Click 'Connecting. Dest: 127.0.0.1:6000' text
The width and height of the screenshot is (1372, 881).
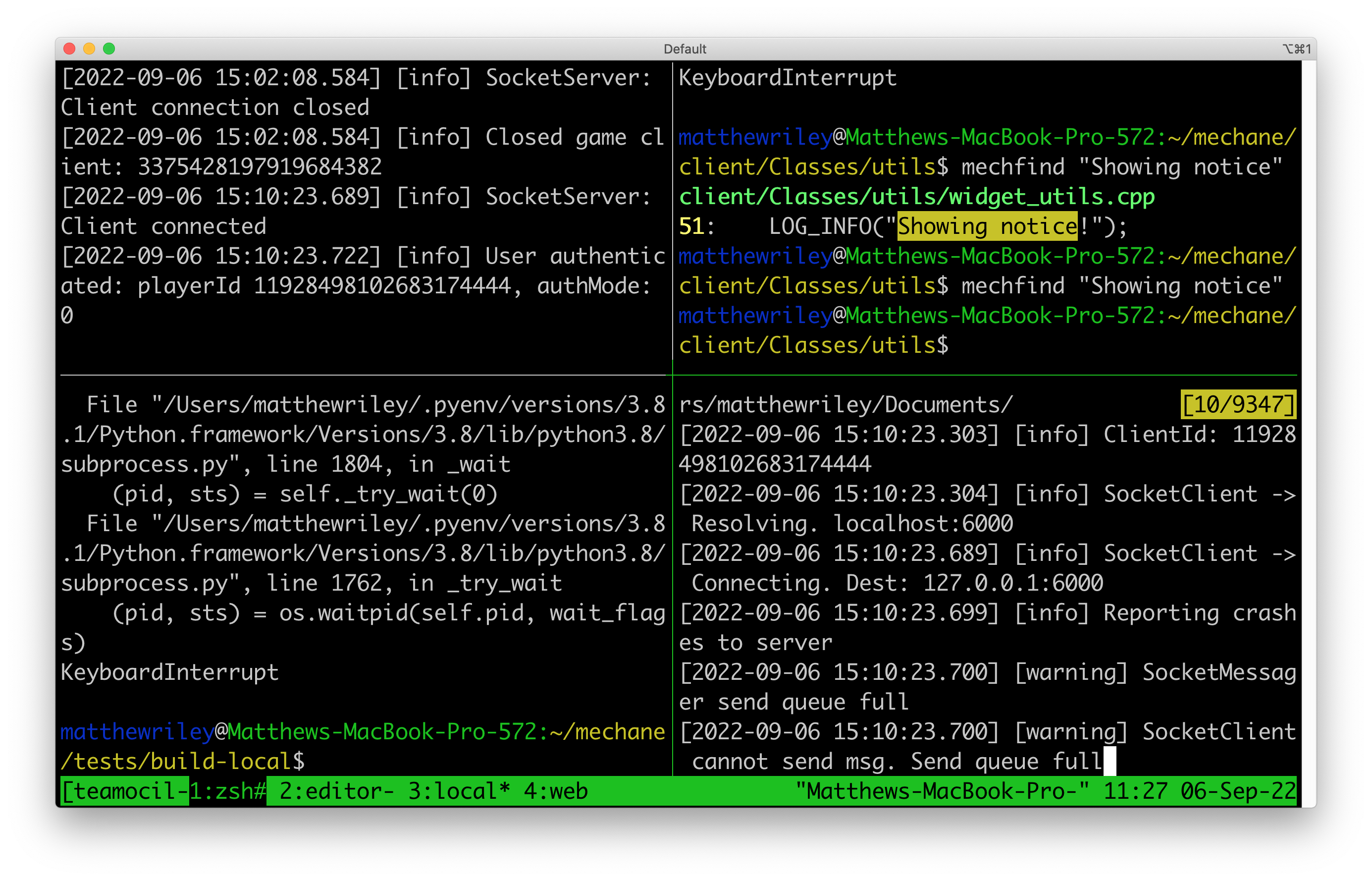click(897, 583)
